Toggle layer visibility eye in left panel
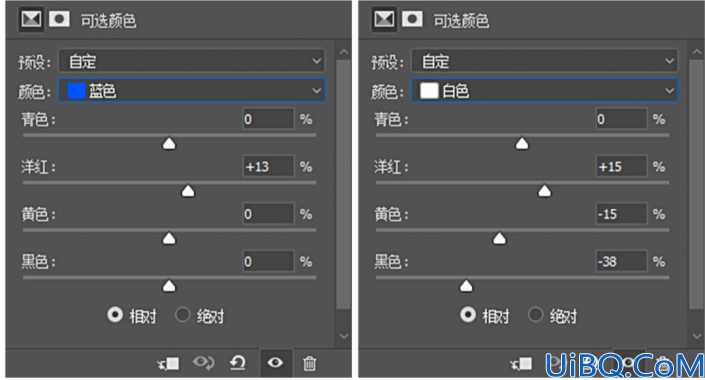The height and width of the screenshot is (380, 705). point(275,362)
